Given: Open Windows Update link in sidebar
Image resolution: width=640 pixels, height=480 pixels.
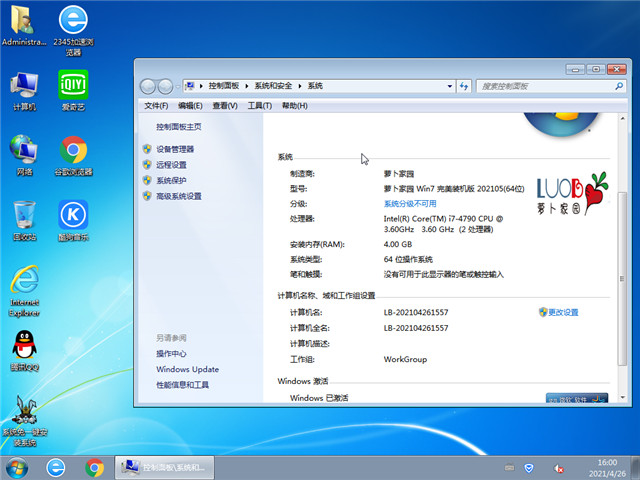Looking at the screenshot, I should (x=187, y=369).
